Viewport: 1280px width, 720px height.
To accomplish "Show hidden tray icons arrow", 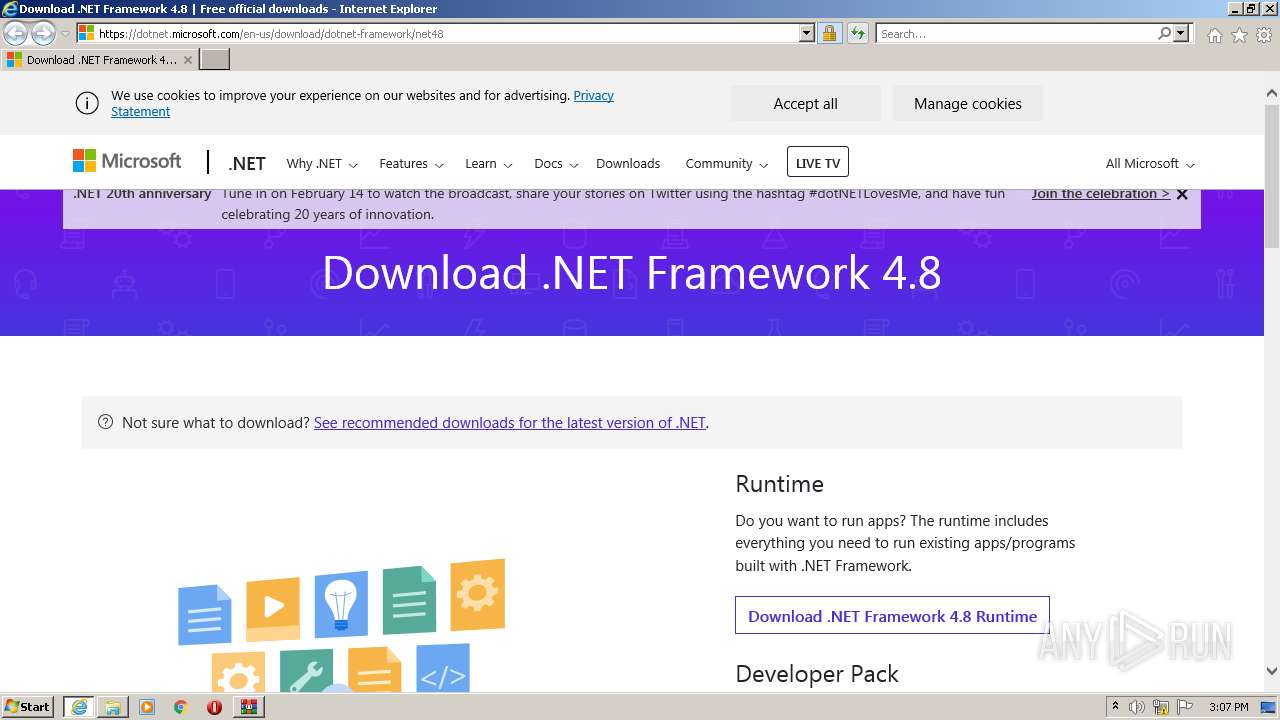I will (1115, 706).
